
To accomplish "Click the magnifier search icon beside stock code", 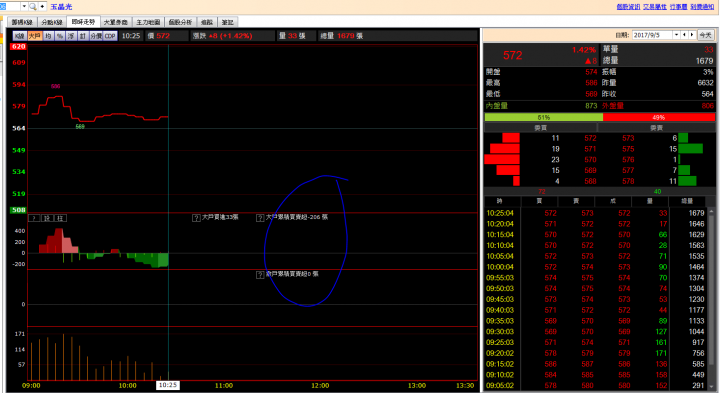I will point(33,6).
